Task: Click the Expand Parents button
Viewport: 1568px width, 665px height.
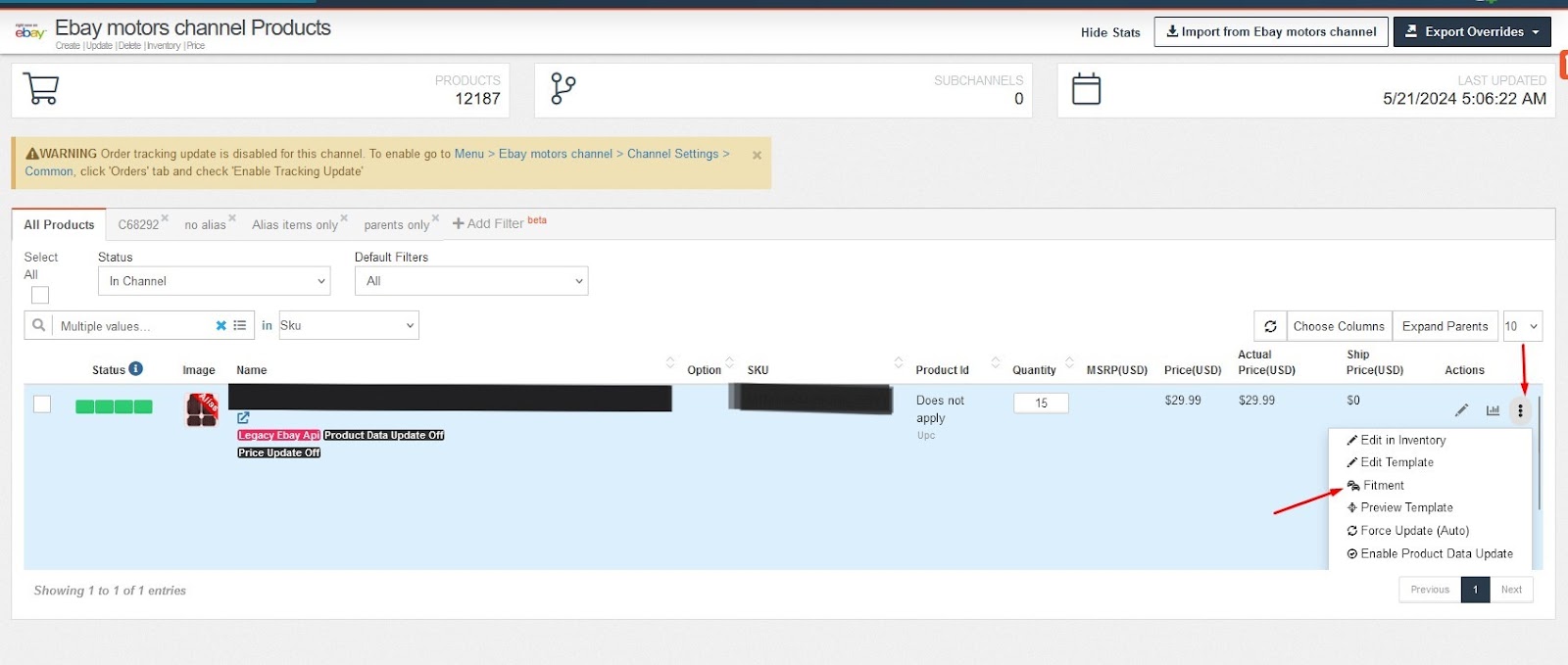Action: pos(1445,326)
